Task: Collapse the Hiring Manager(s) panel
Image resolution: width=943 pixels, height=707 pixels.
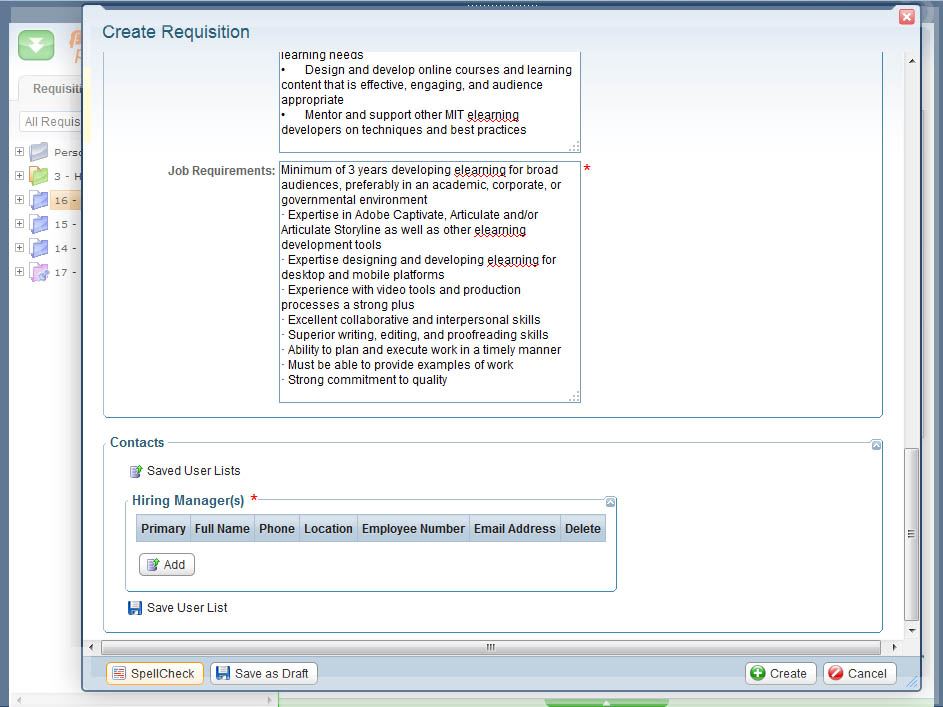Action: click(610, 502)
